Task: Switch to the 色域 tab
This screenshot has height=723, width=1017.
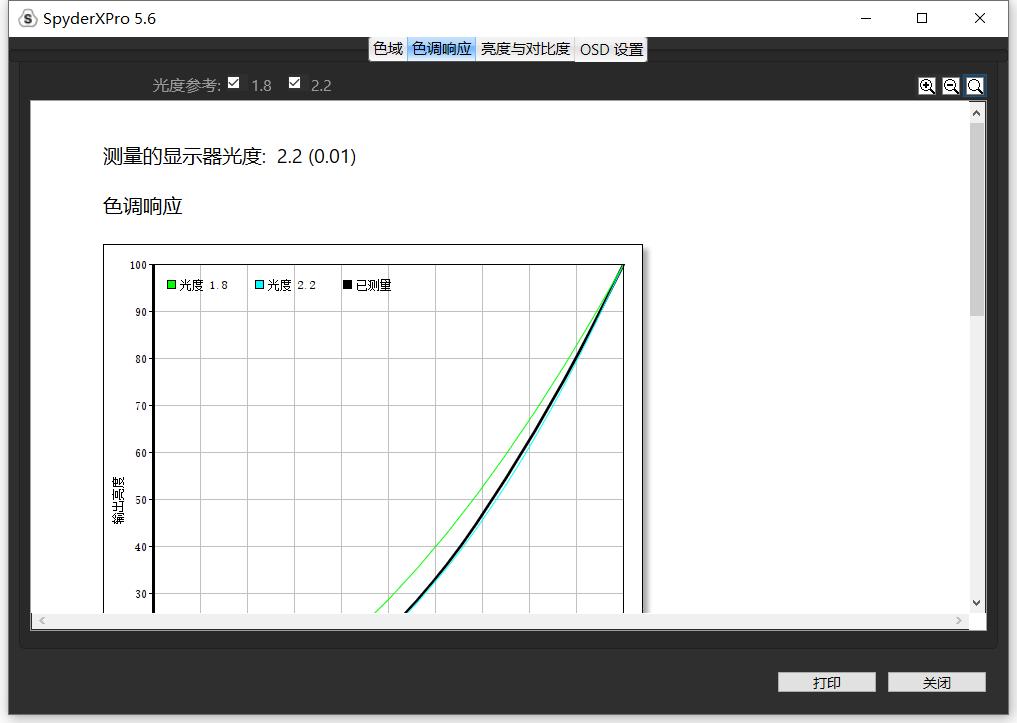Action: point(386,47)
